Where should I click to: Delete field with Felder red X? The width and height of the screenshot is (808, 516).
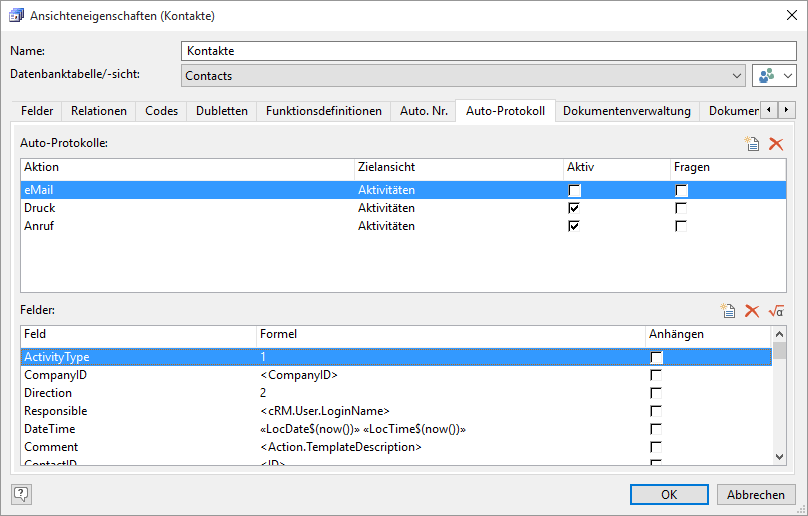coord(752,312)
